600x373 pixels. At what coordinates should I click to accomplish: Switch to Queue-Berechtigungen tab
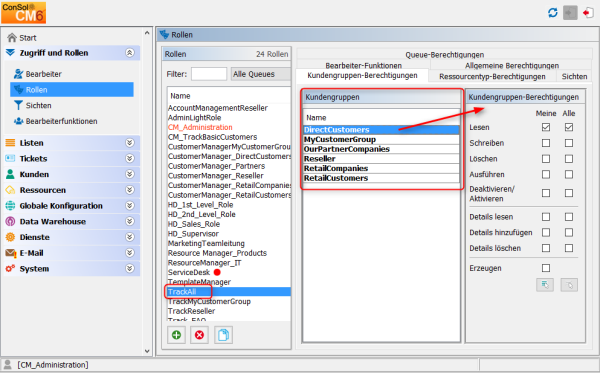445,55
